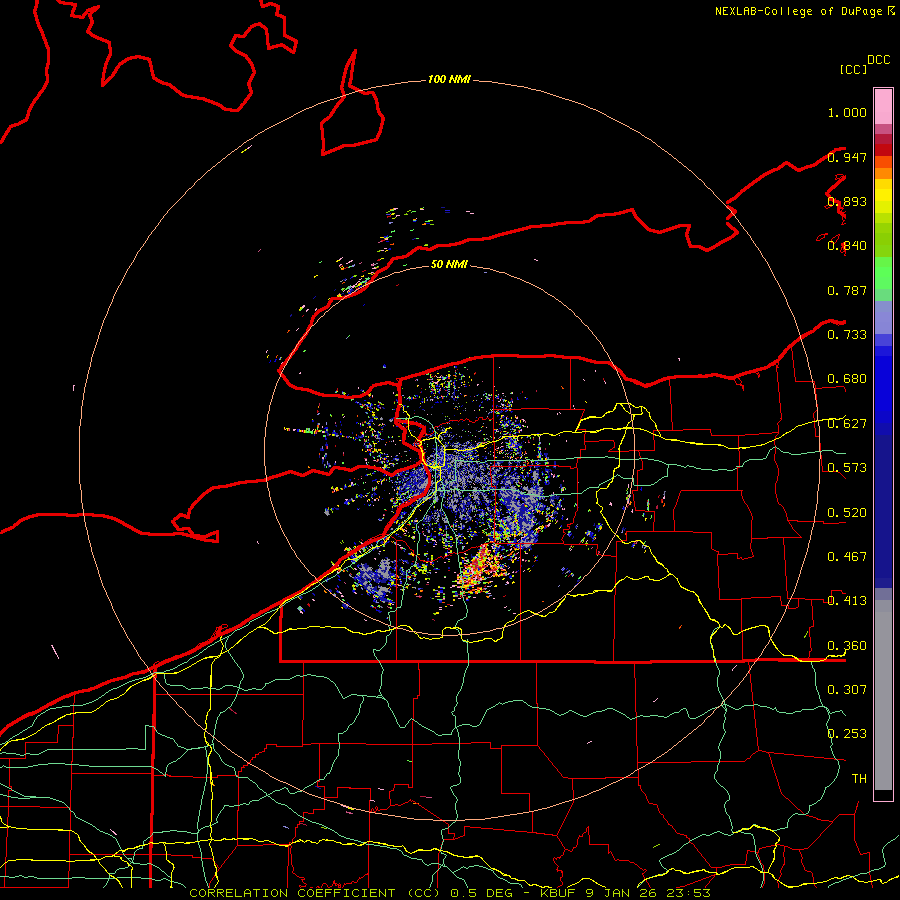
Task: Click the 0.467 scale value
Action: point(847,557)
